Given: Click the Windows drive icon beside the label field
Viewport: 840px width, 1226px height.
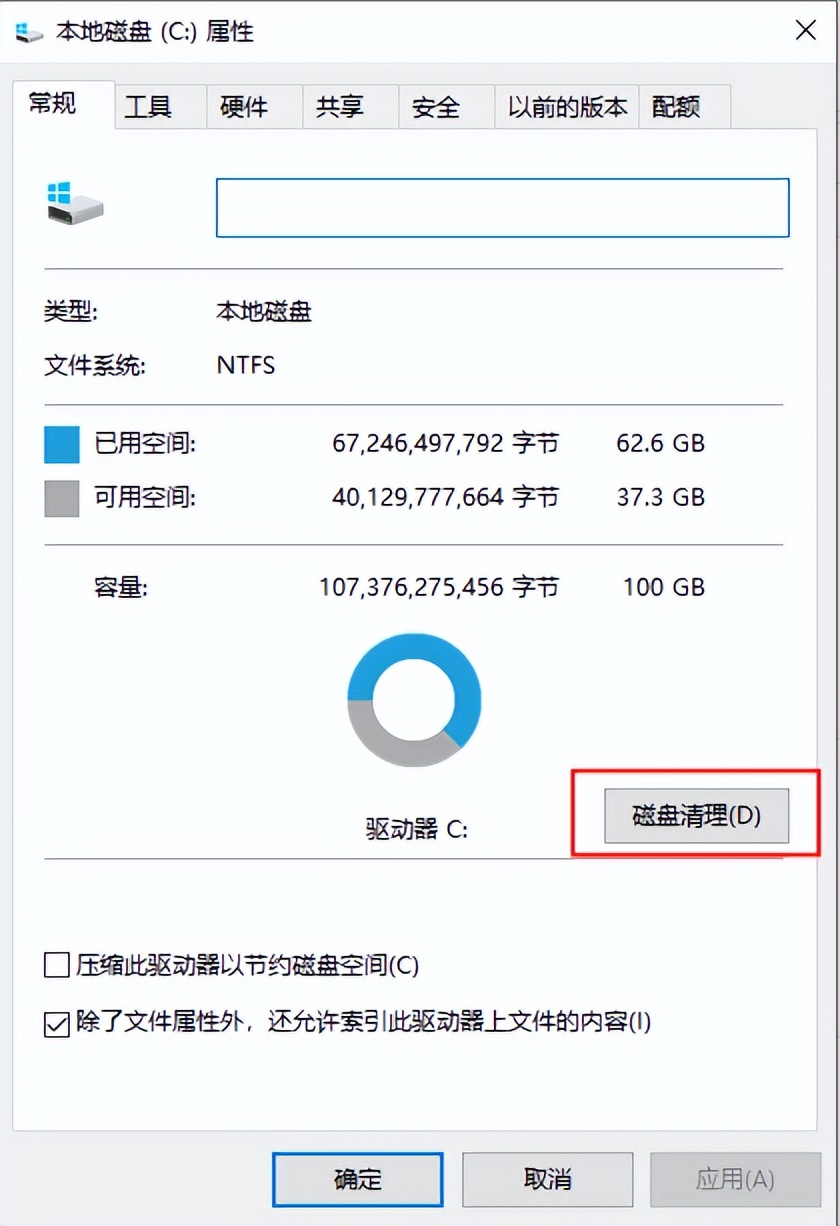Looking at the screenshot, I should click(x=74, y=205).
